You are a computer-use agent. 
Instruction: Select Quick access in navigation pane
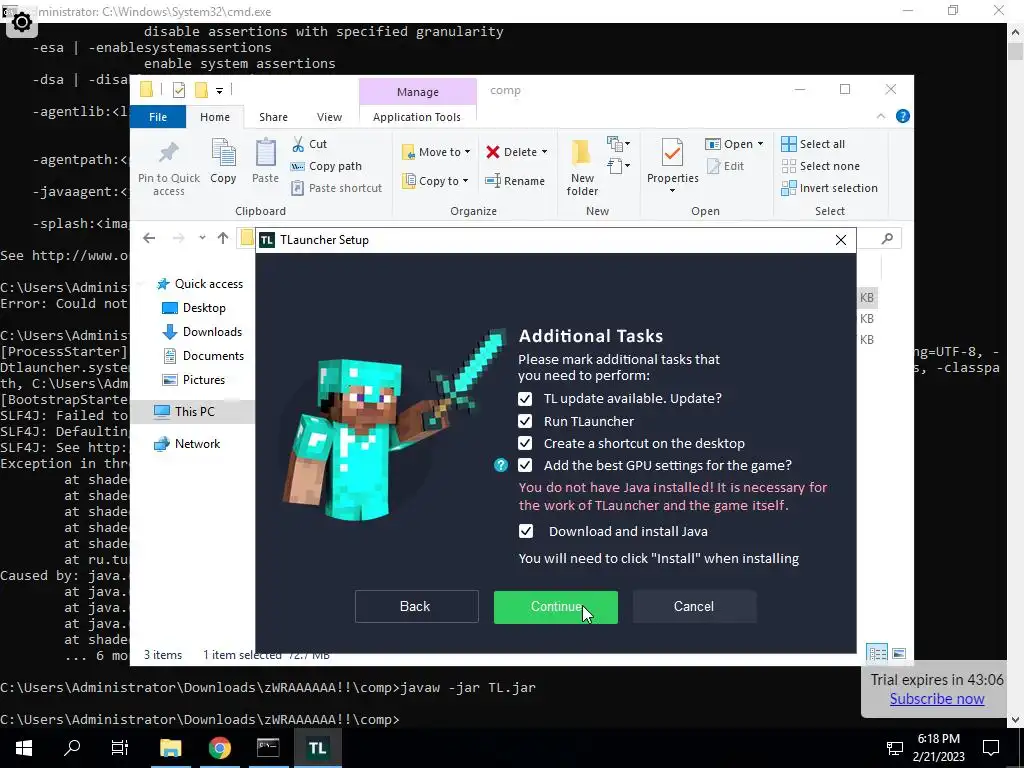tap(200, 284)
